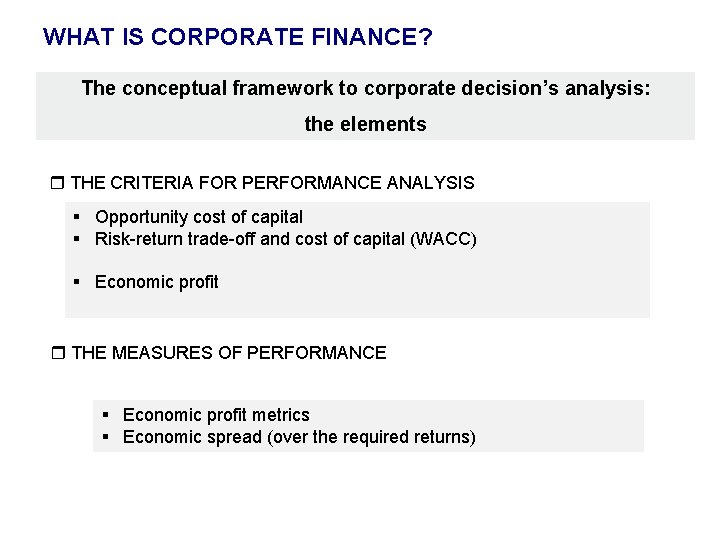This screenshot has height=540, width=720.
Task: Click '(over the required returns)' parenthetical text
Action: pyautogui.click(x=371, y=437)
